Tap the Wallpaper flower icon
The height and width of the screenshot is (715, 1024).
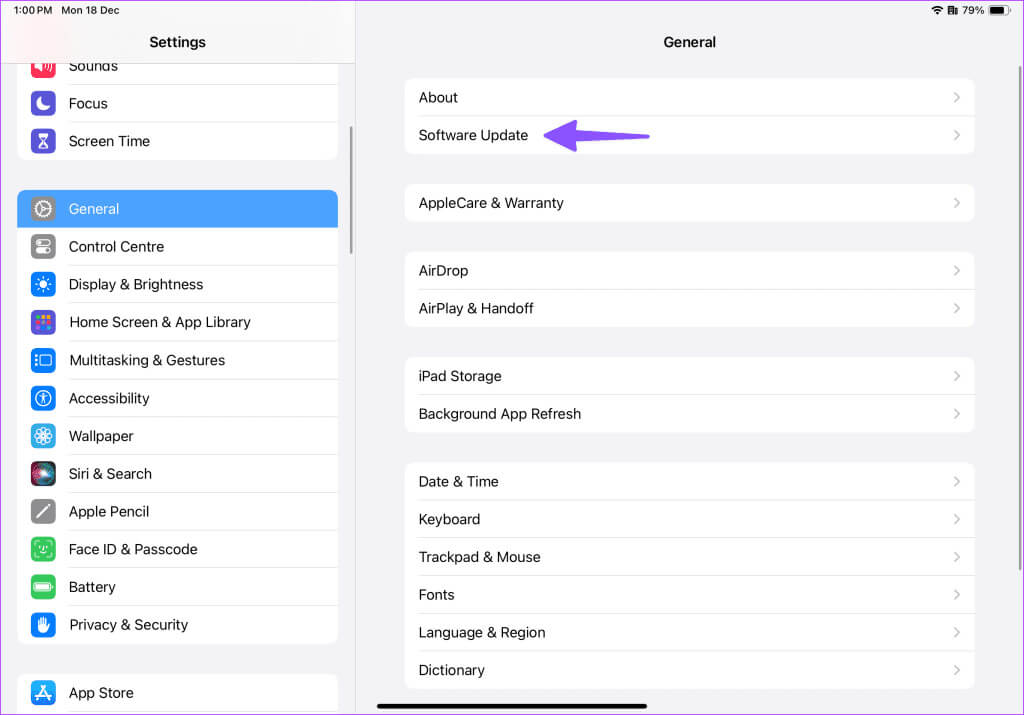click(x=43, y=436)
